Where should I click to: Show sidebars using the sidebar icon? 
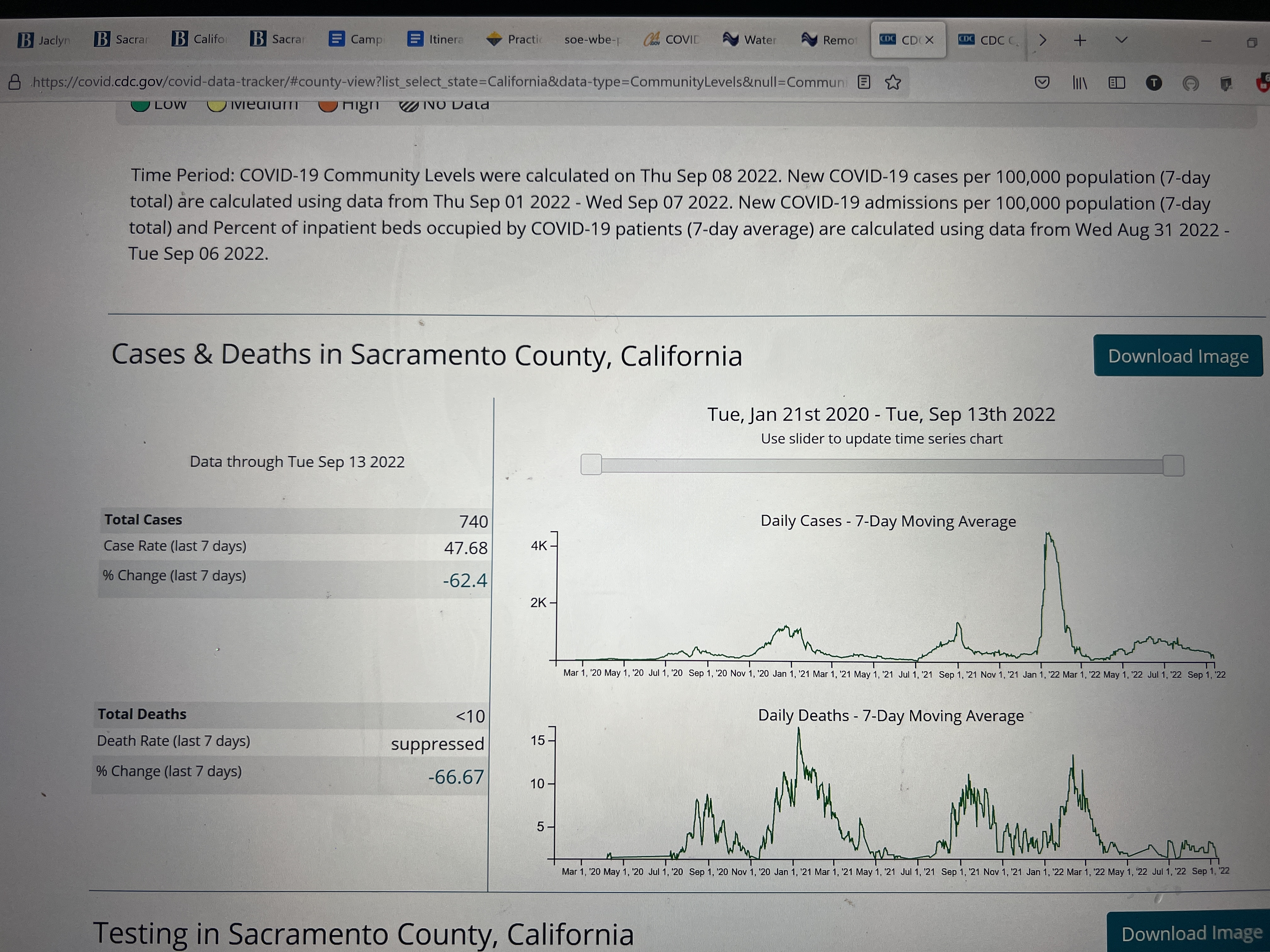[1117, 83]
